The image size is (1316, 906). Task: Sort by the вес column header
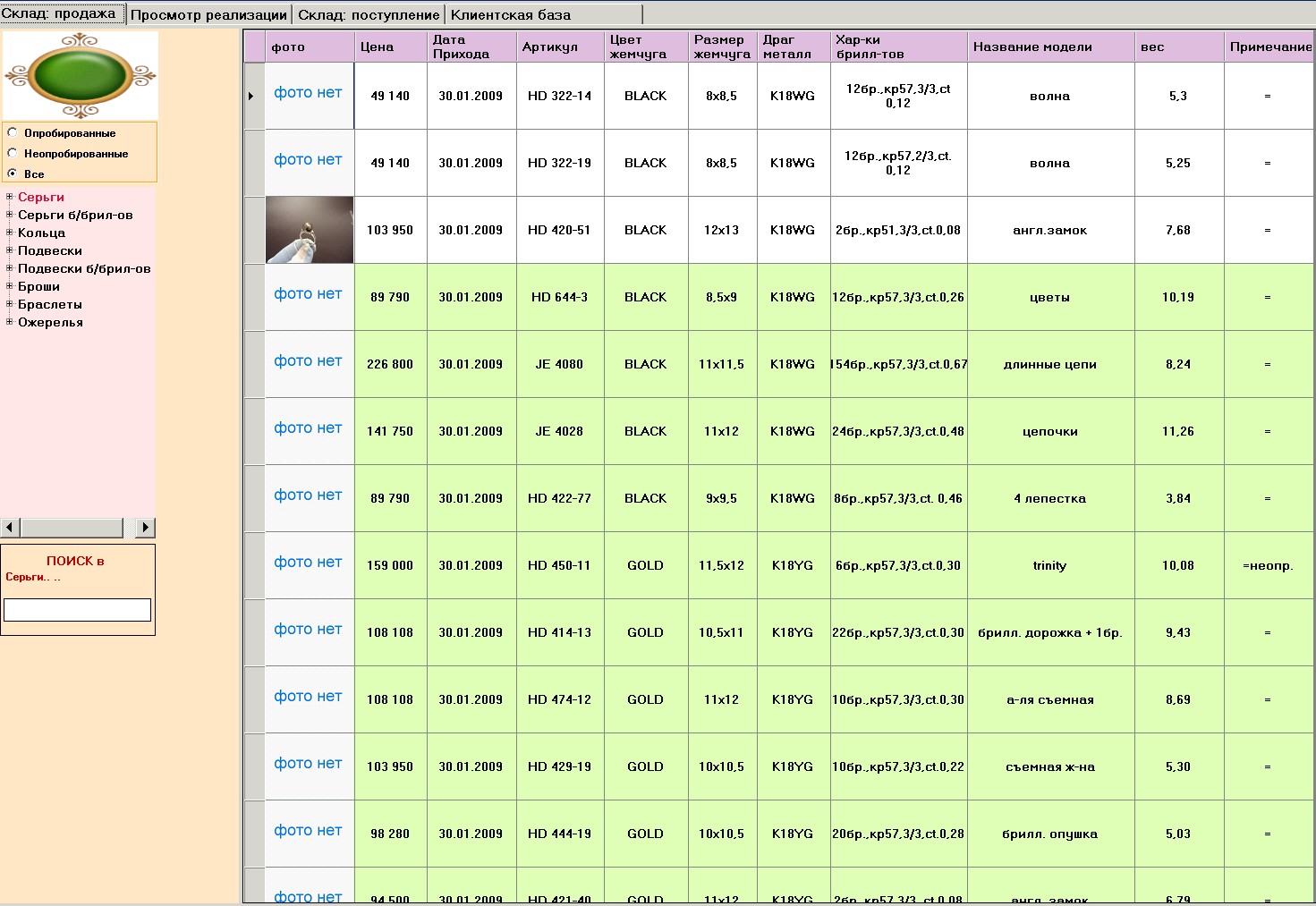click(1178, 47)
